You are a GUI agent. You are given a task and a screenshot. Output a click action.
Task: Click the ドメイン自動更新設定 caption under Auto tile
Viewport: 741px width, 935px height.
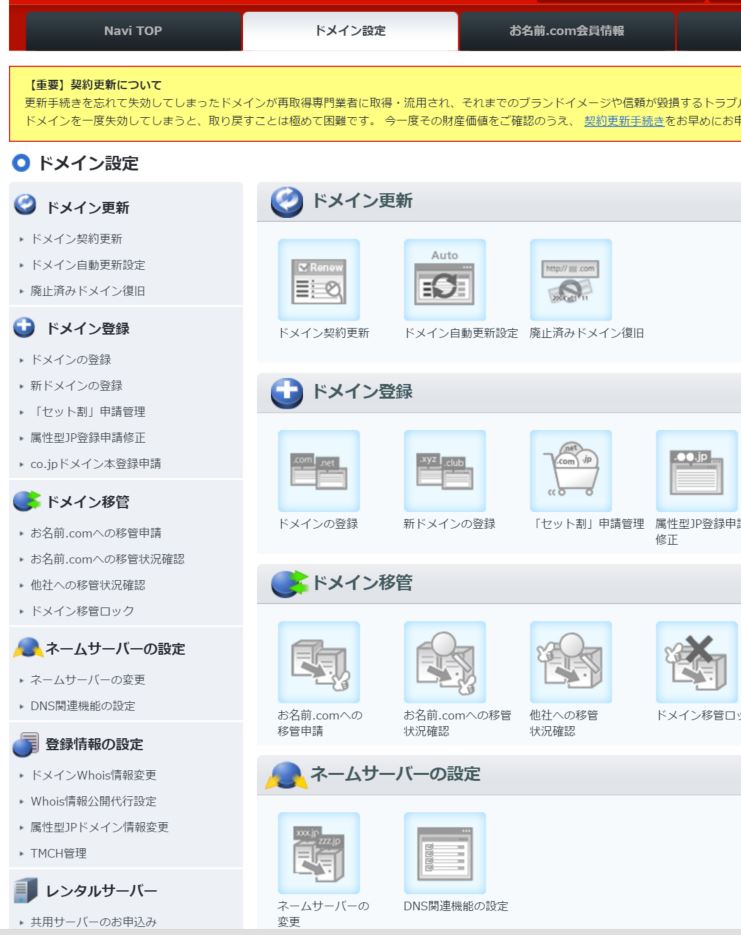[x=461, y=333]
